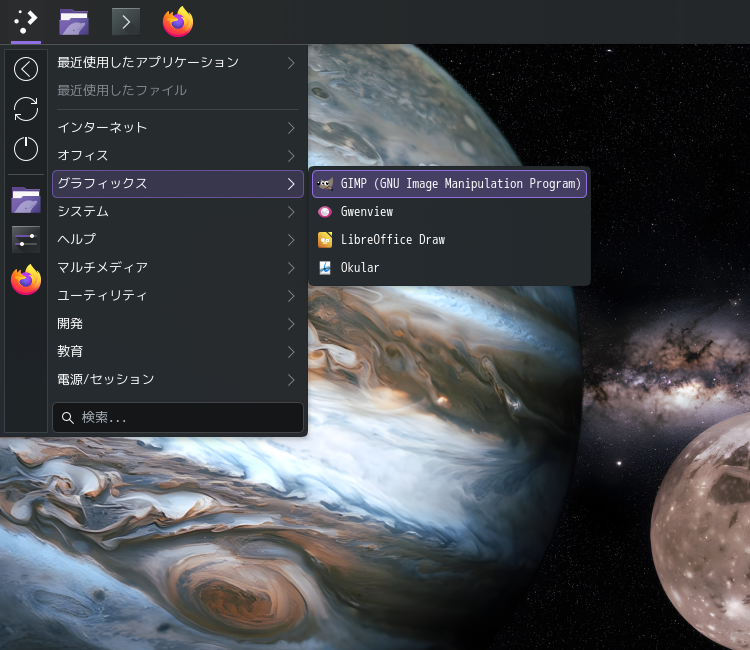750x650 pixels.
Task: Open the インターネット category
Action: click(x=178, y=128)
